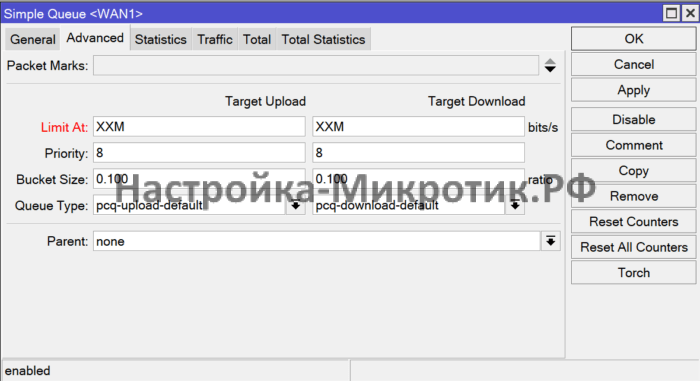The image size is (700, 381).
Task: Click pcq-upload-default queue type field
Action: pyautogui.click(x=189, y=205)
